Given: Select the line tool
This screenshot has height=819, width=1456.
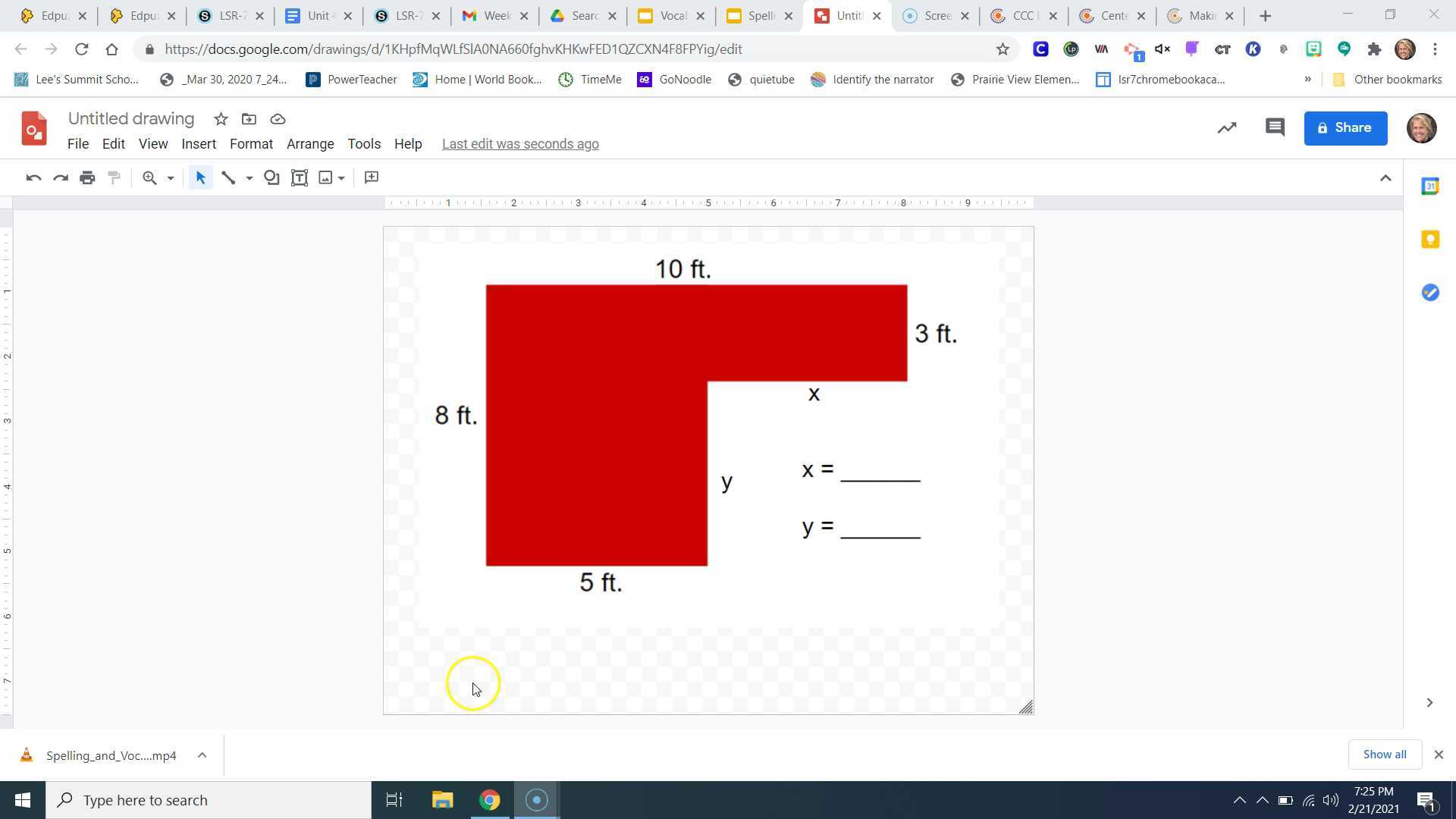Looking at the screenshot, I should coord(229,177).
